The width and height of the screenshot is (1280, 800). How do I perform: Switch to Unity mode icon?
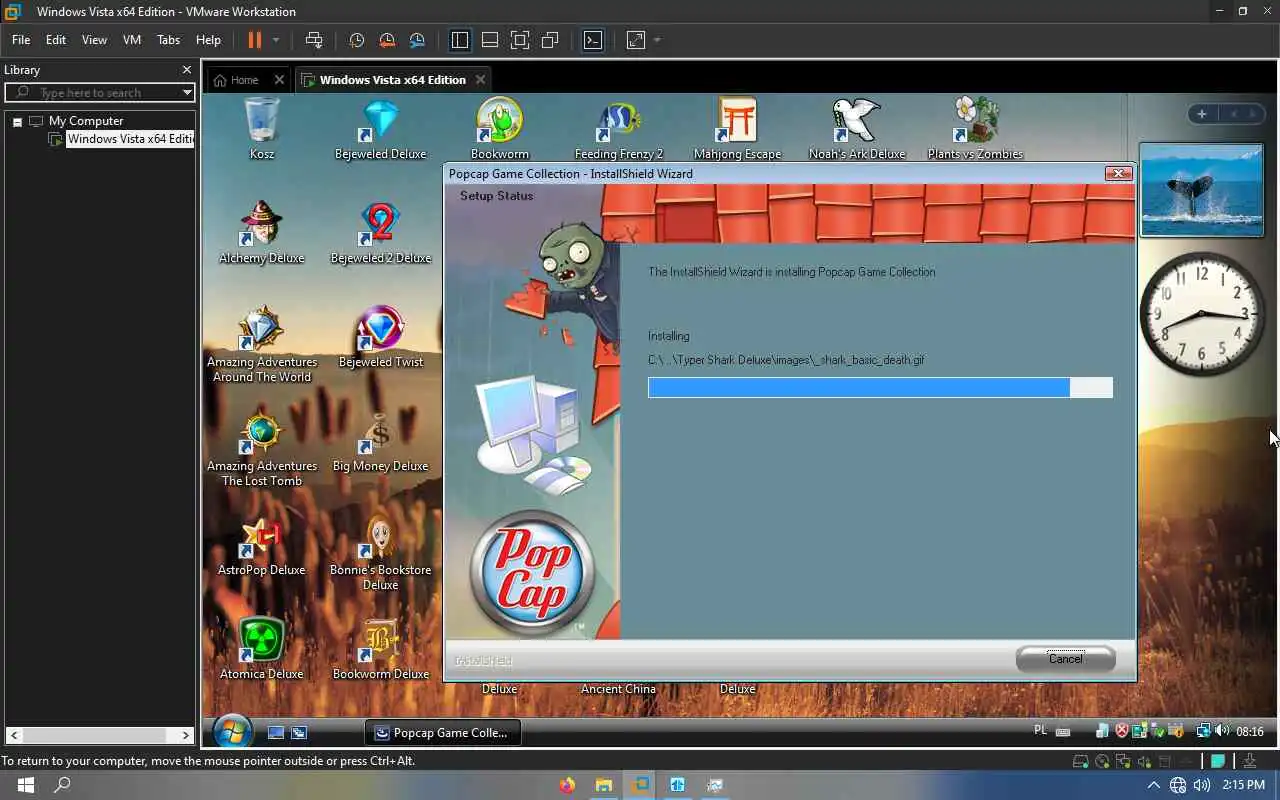pos(550,40)
